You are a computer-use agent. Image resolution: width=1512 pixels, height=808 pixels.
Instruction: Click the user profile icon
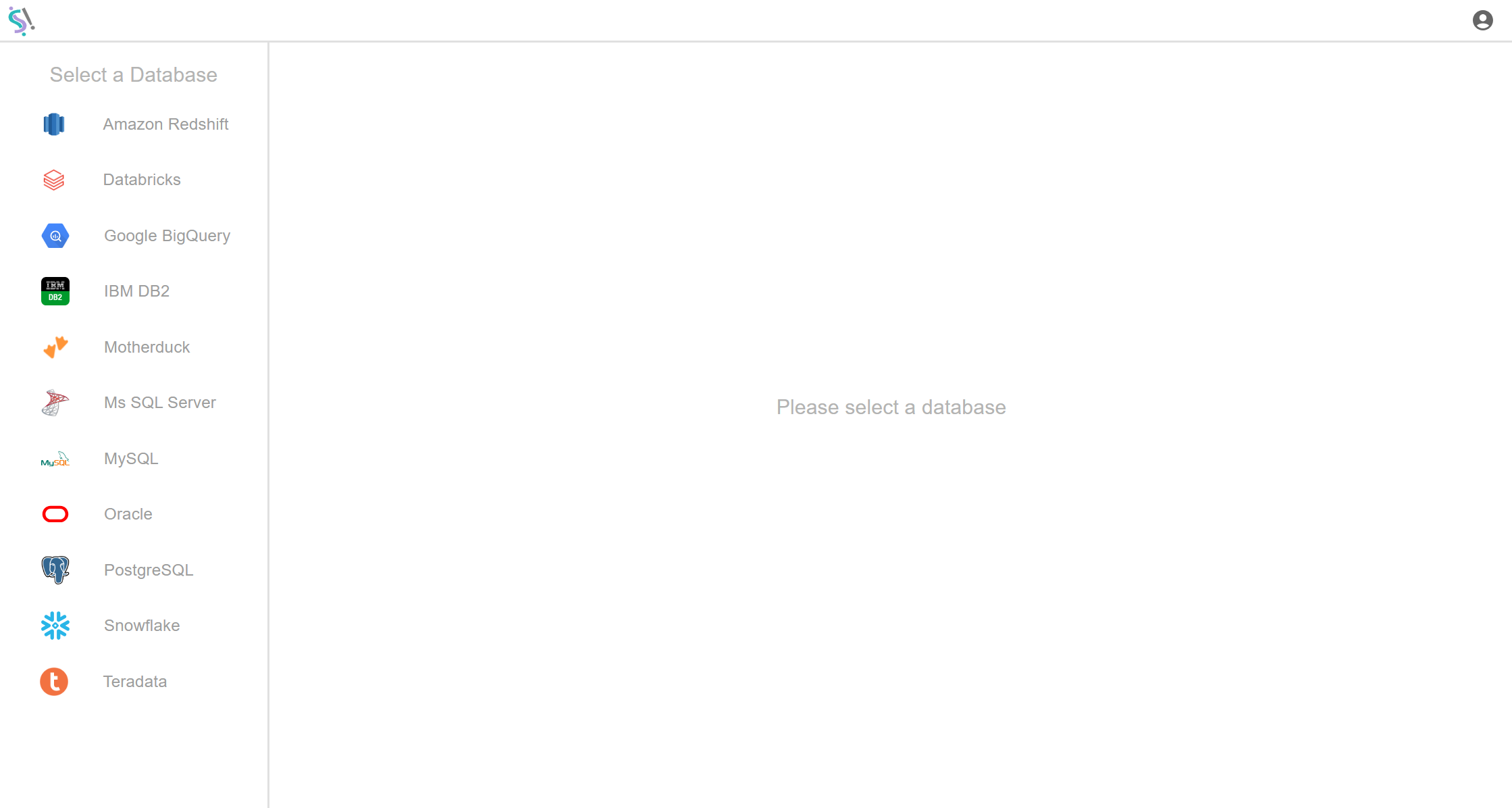click(x=1484, y=20)
